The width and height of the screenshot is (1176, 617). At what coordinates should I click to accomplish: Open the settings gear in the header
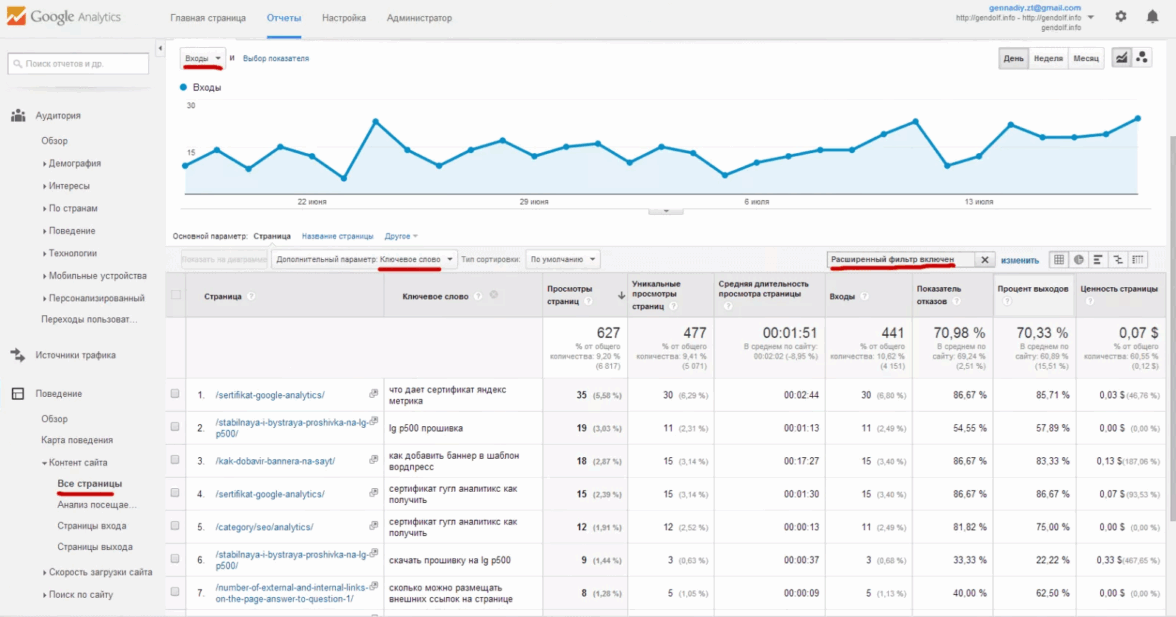[1121, 16]
